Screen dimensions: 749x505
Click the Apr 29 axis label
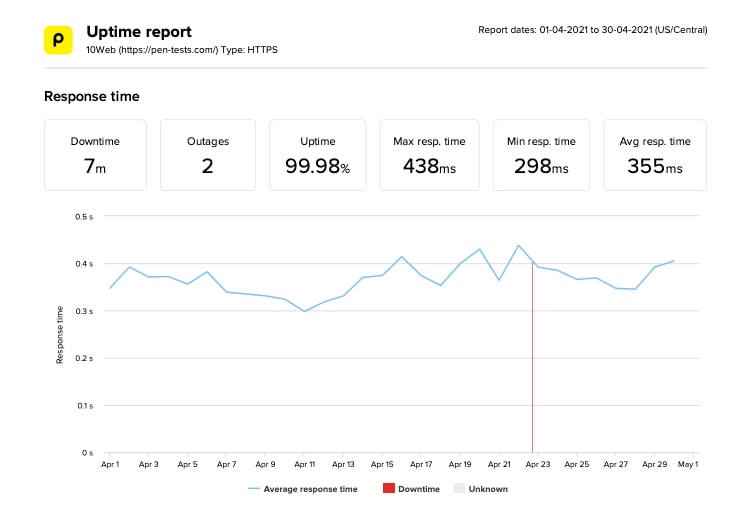654,464
